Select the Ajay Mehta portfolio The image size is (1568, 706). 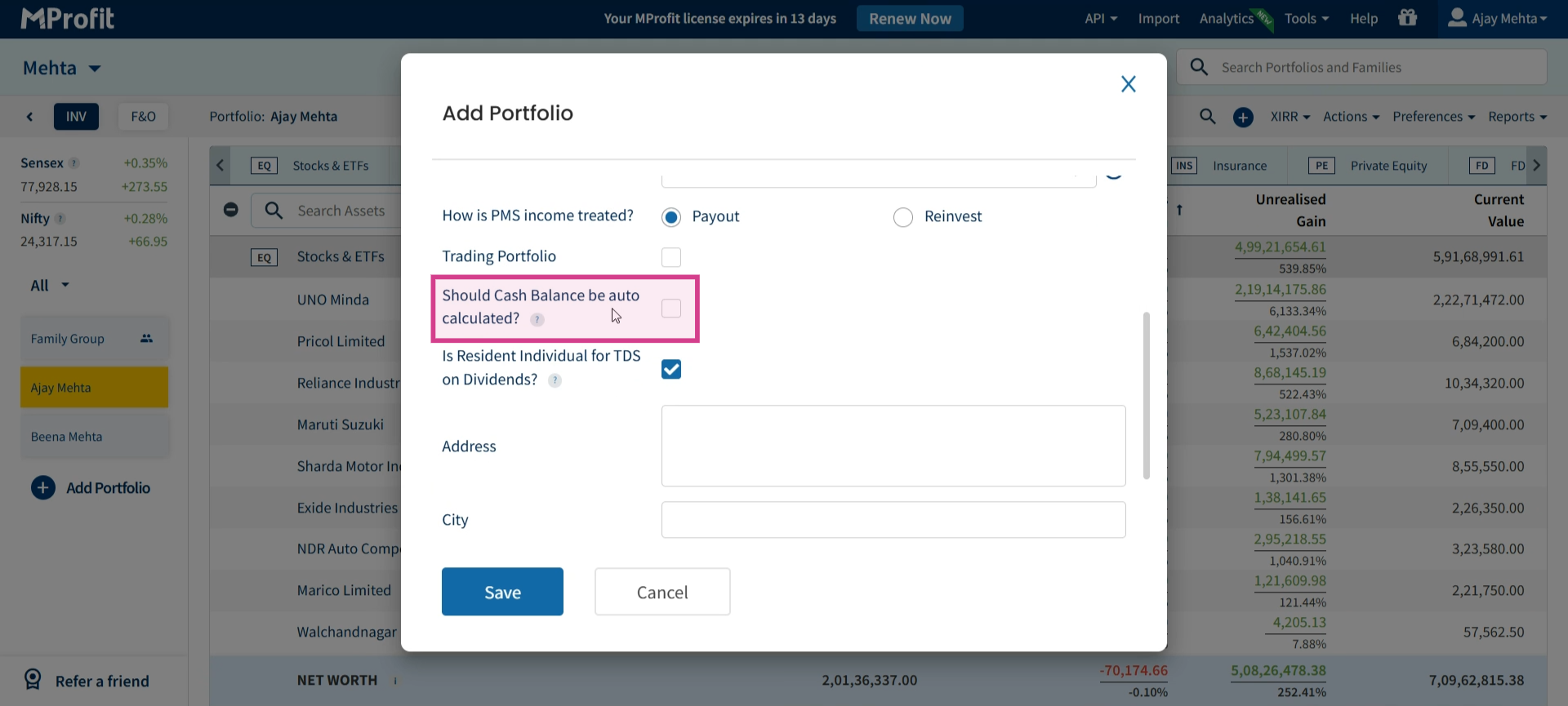point(95,388)
